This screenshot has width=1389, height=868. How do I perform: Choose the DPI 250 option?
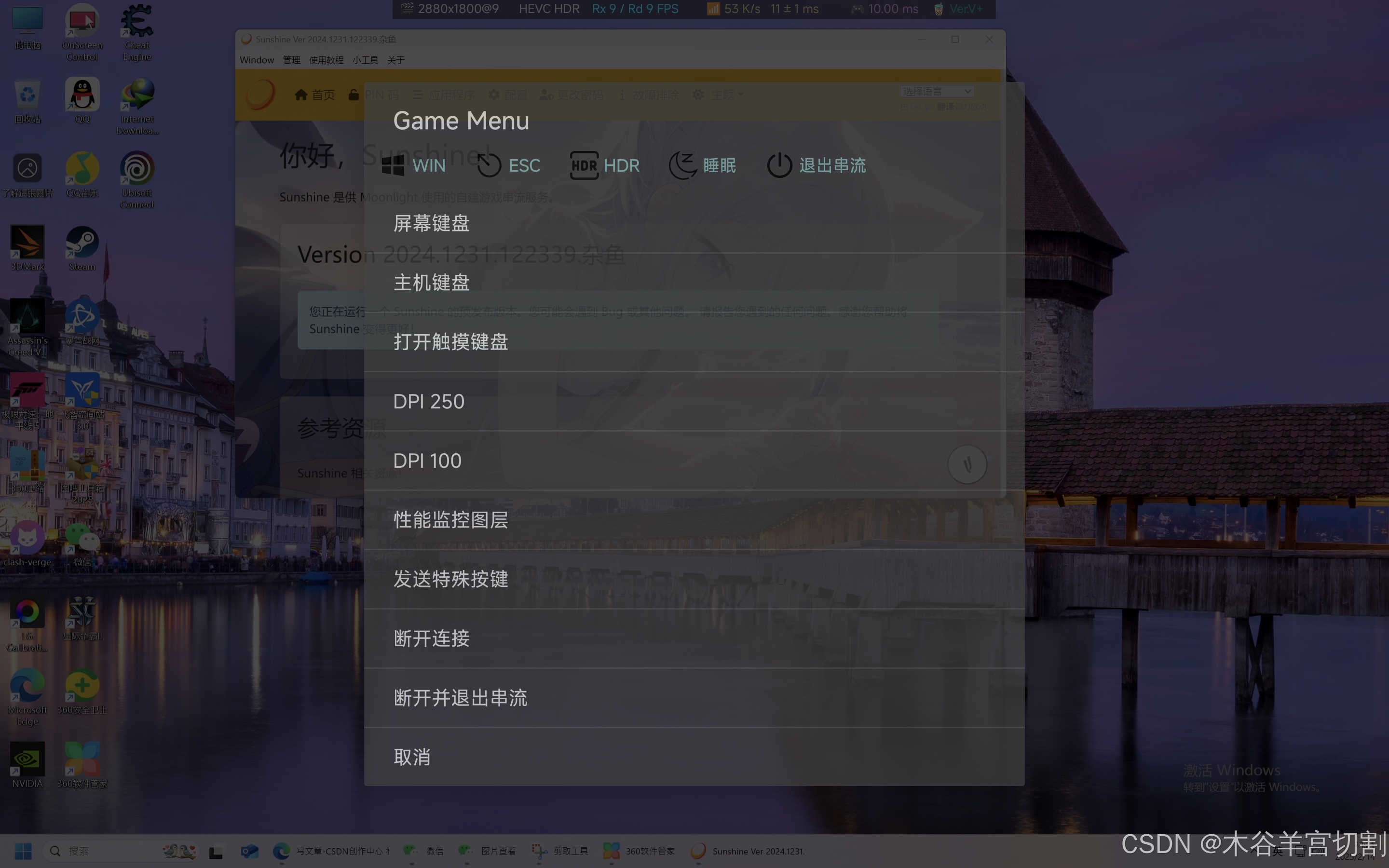pos(429,401)
